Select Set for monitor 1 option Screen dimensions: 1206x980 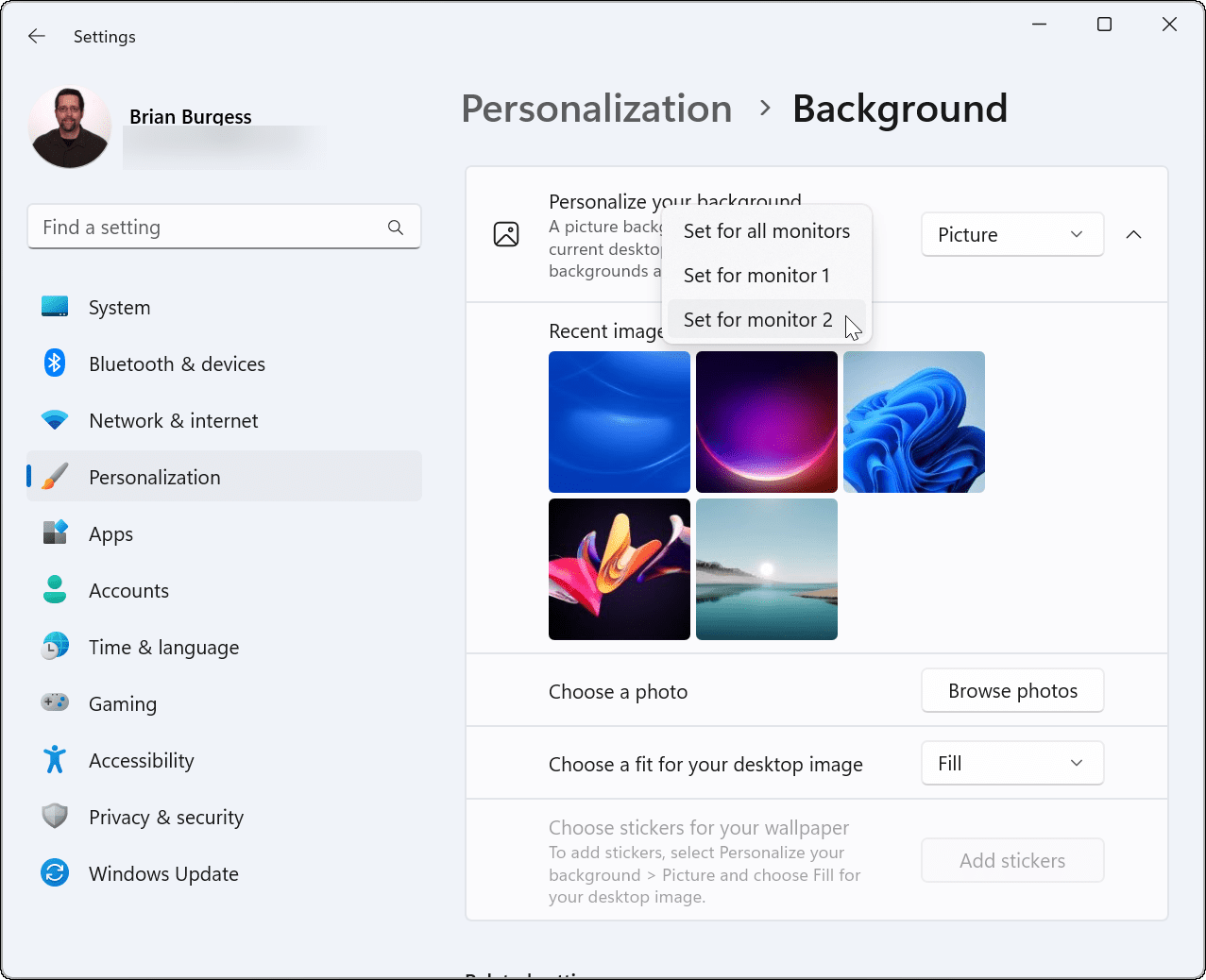coord(756,276)
